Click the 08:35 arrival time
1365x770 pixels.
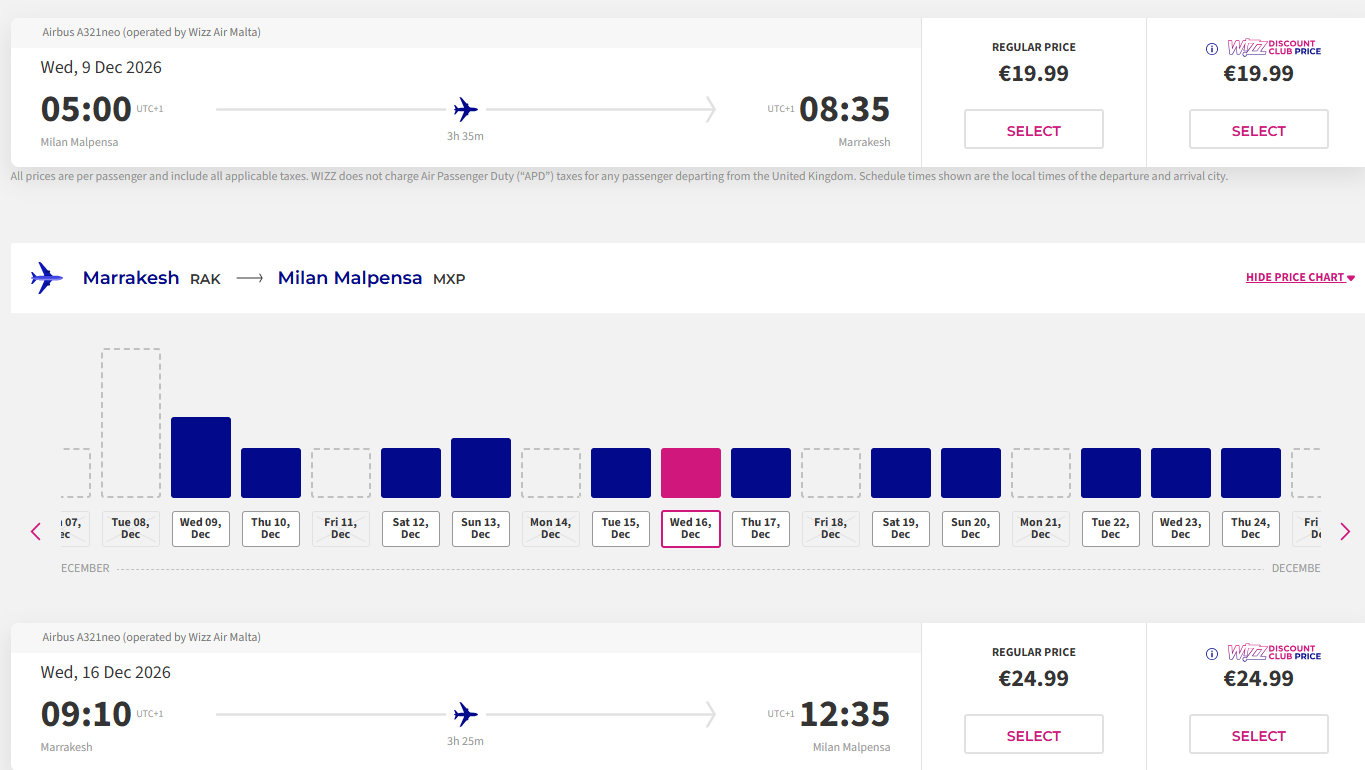point(845,109)
